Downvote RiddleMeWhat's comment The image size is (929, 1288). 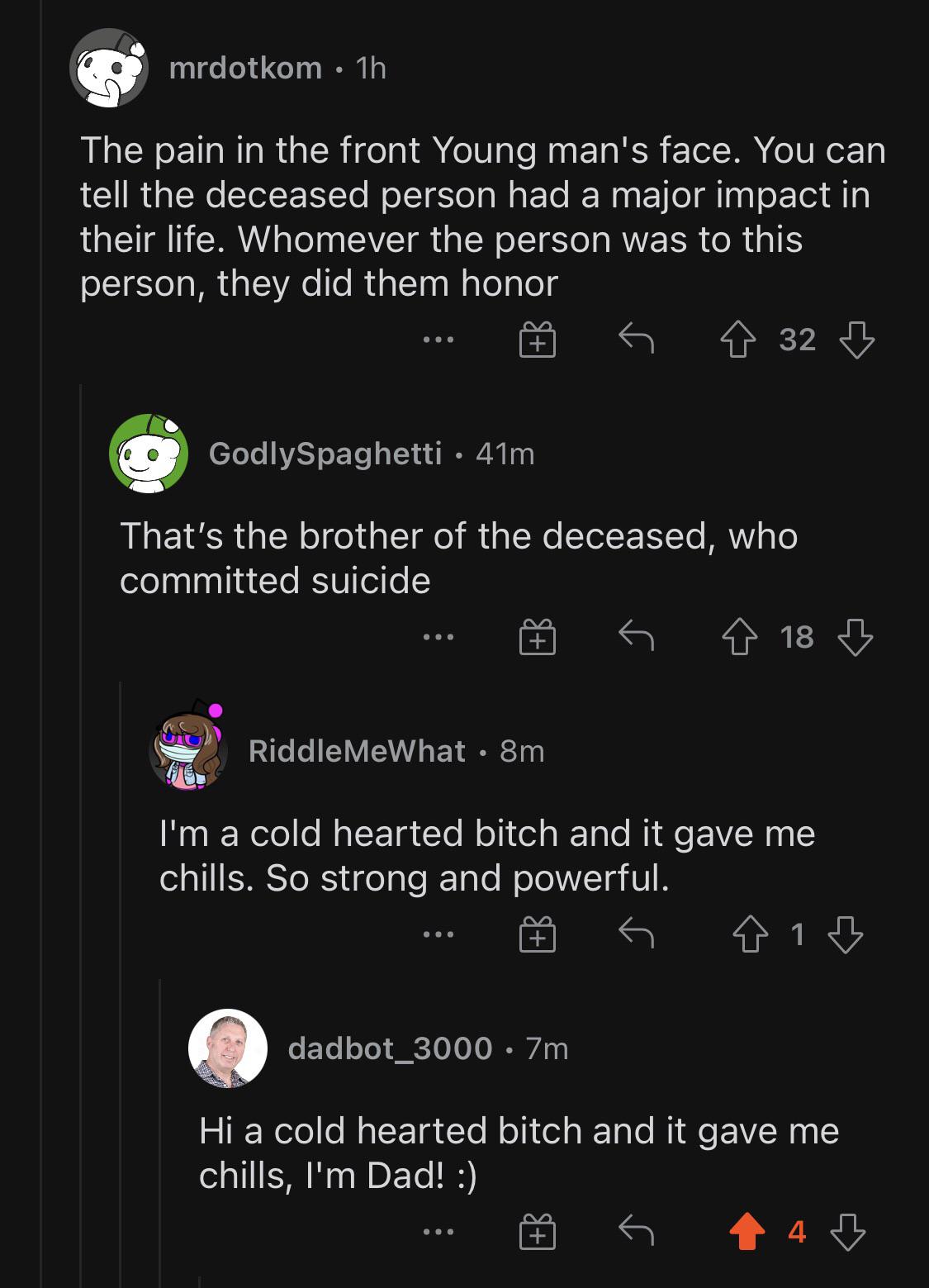846,934
